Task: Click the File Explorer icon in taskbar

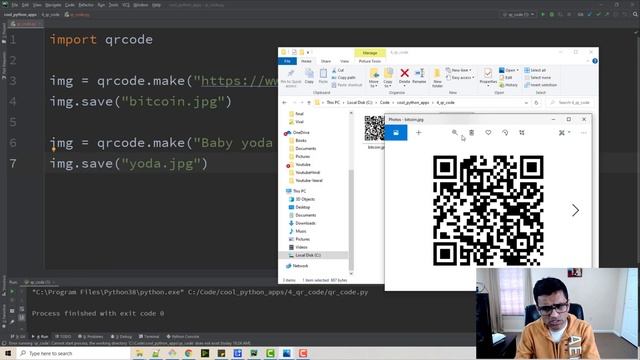Action: [x=139, y=353]
